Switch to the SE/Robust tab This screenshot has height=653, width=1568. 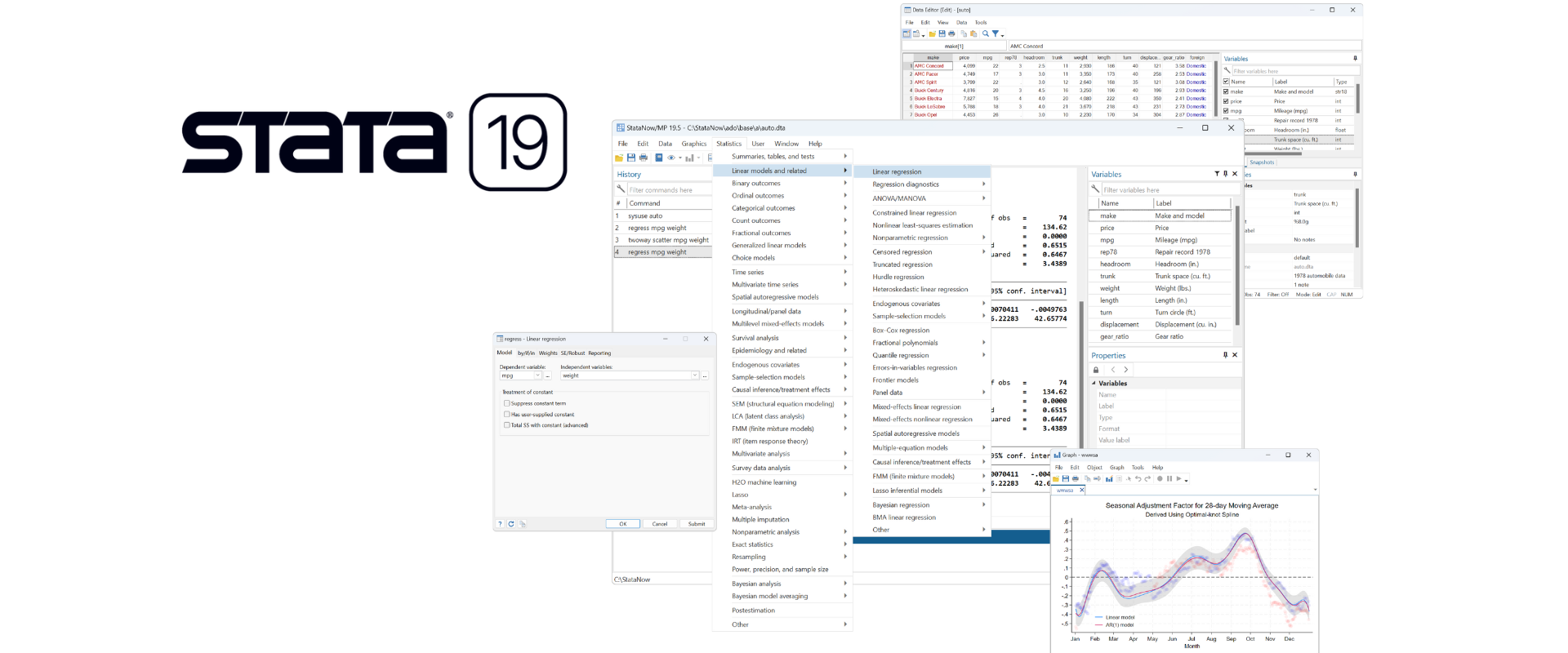pyautogui.click(x=572, y=353)
